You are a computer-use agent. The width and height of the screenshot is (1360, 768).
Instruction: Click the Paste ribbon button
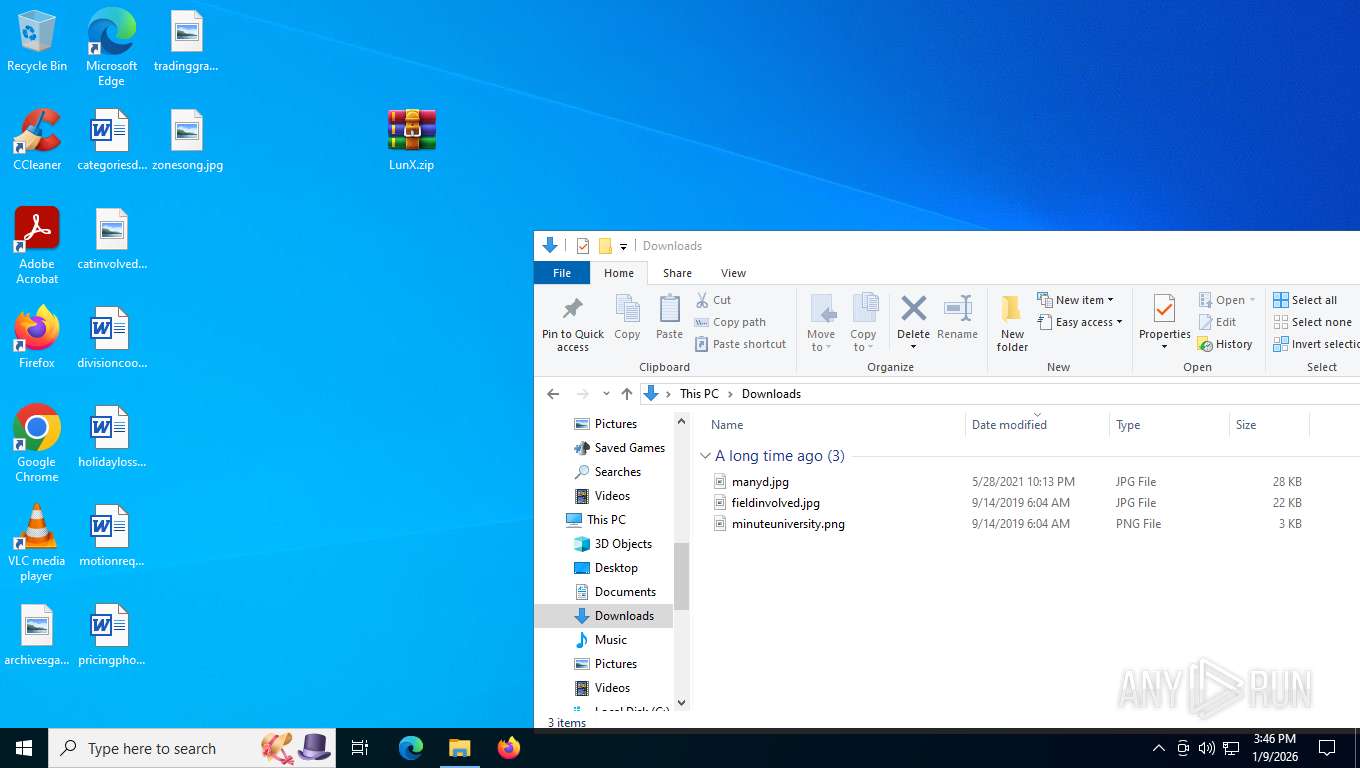point(669,318)
